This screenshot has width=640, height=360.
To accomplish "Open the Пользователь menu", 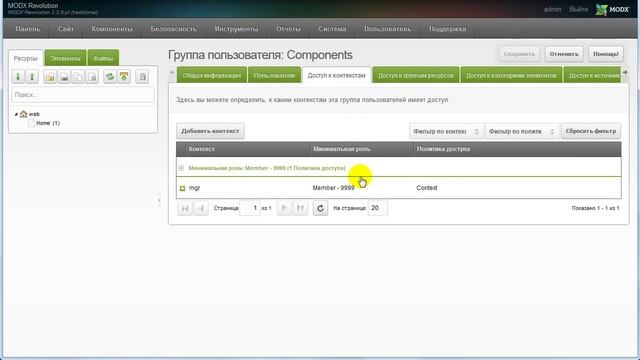I will tap(388, 29).
